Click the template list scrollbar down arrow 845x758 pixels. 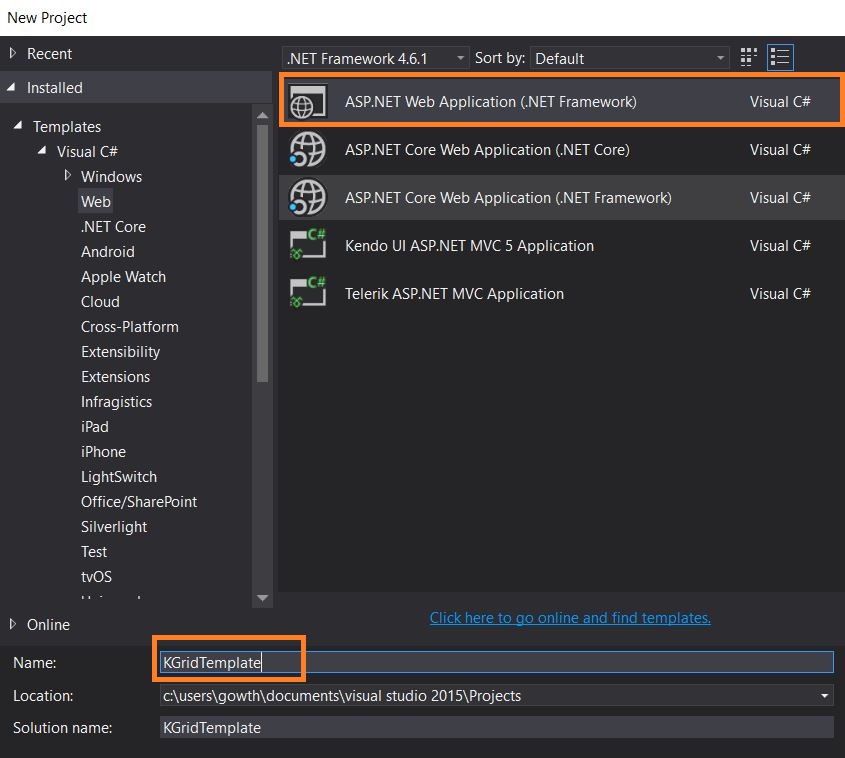[262, 598]
